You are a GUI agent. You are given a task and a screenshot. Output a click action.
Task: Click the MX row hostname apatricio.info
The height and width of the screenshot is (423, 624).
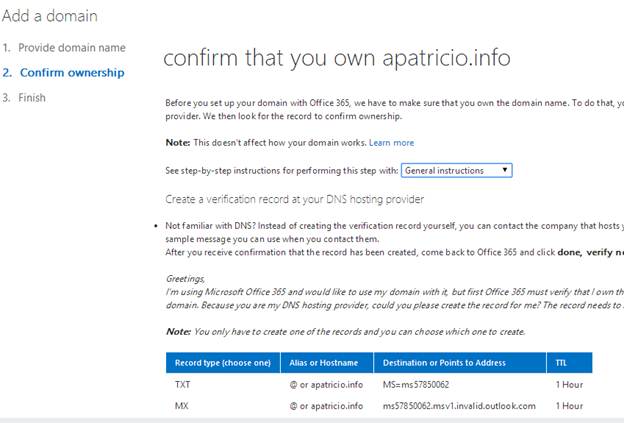pyautogui.click(x=326, y=406)
